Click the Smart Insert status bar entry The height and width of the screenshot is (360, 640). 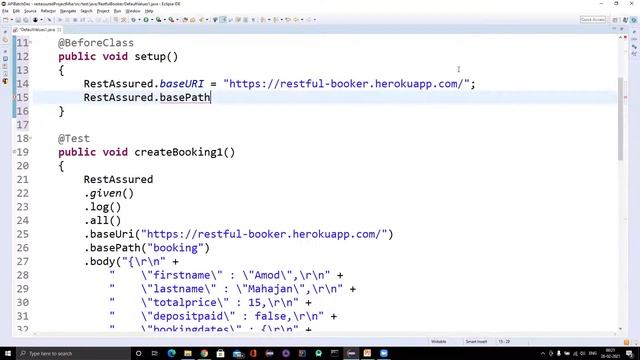(x=476, y=342)
